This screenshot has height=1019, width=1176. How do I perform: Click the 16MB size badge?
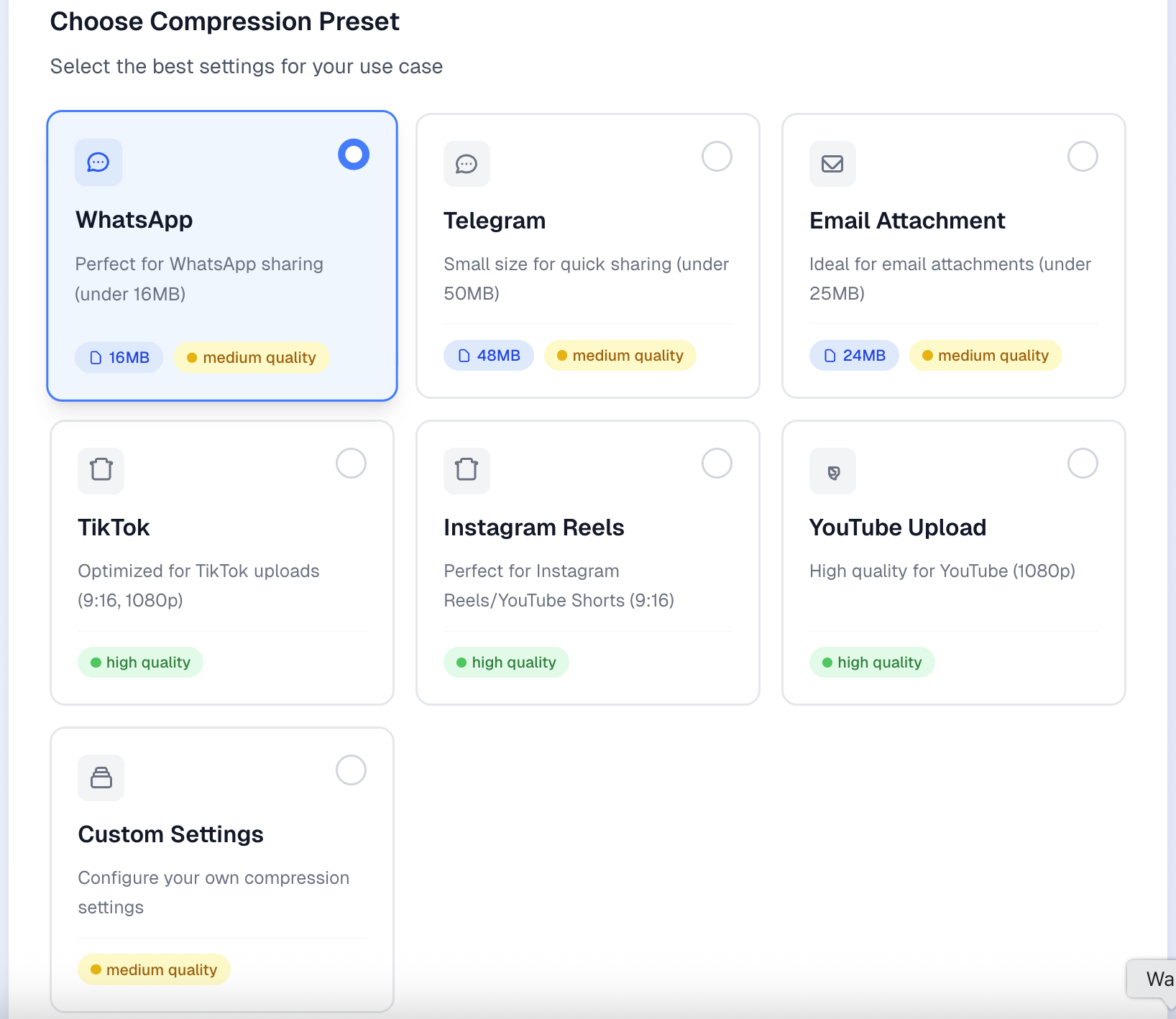tap(119, 358)
